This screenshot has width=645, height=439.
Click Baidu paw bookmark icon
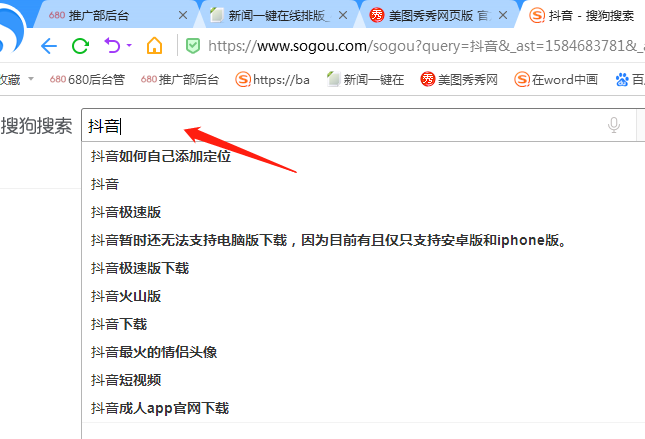622,79
